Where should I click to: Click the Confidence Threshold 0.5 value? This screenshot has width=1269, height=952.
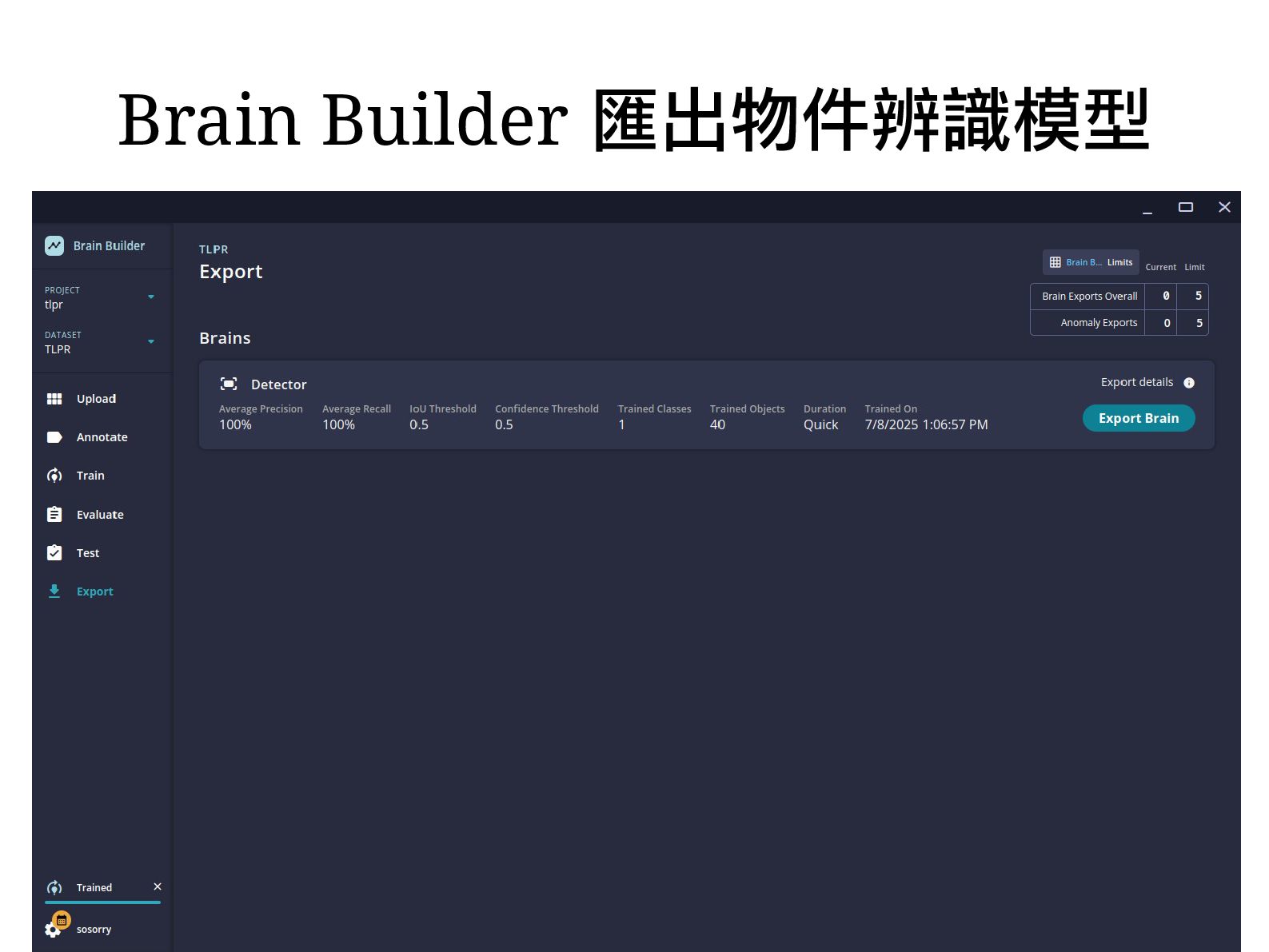point(504,424)
